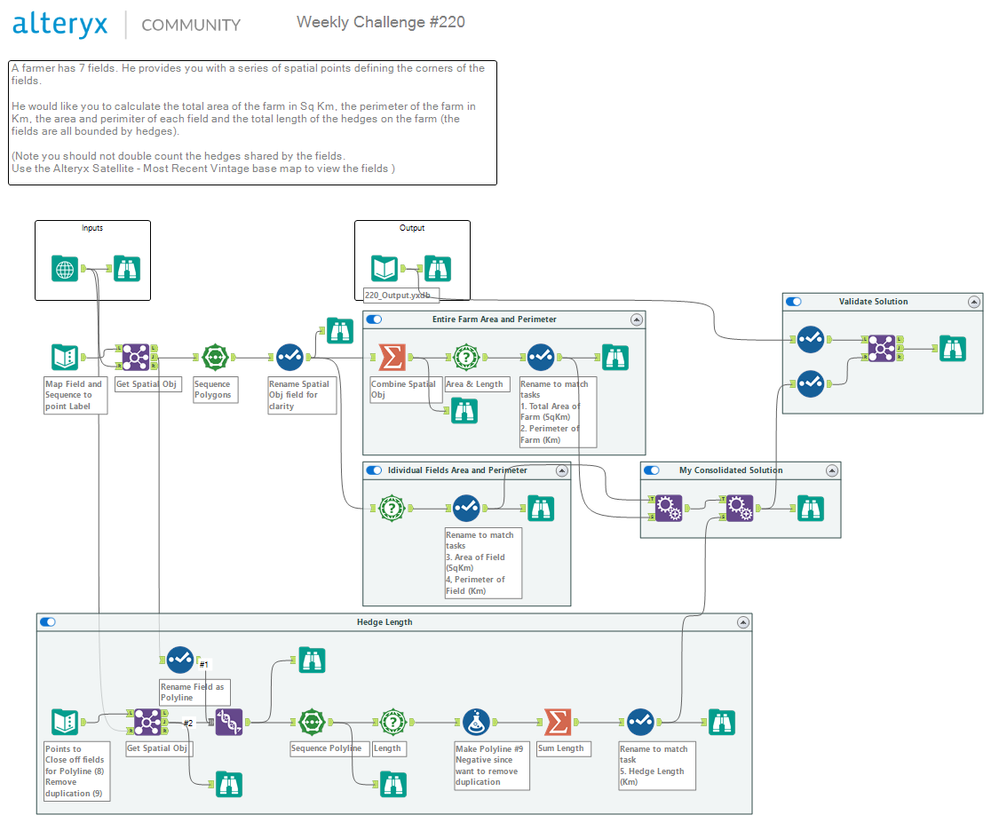Click the first Append Fields tool in Consolidated Solution
Image resolution: width=999 pixels, height=829 pixels.
[668, 508]
